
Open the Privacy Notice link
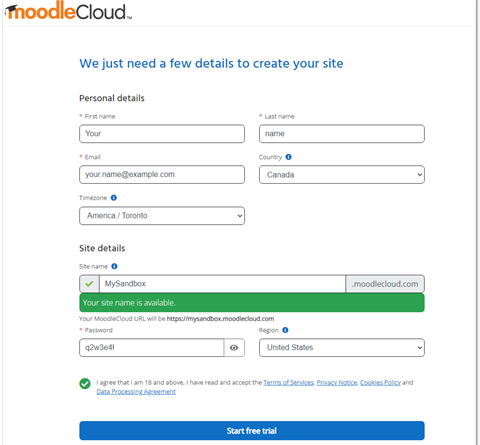(337, 382)
